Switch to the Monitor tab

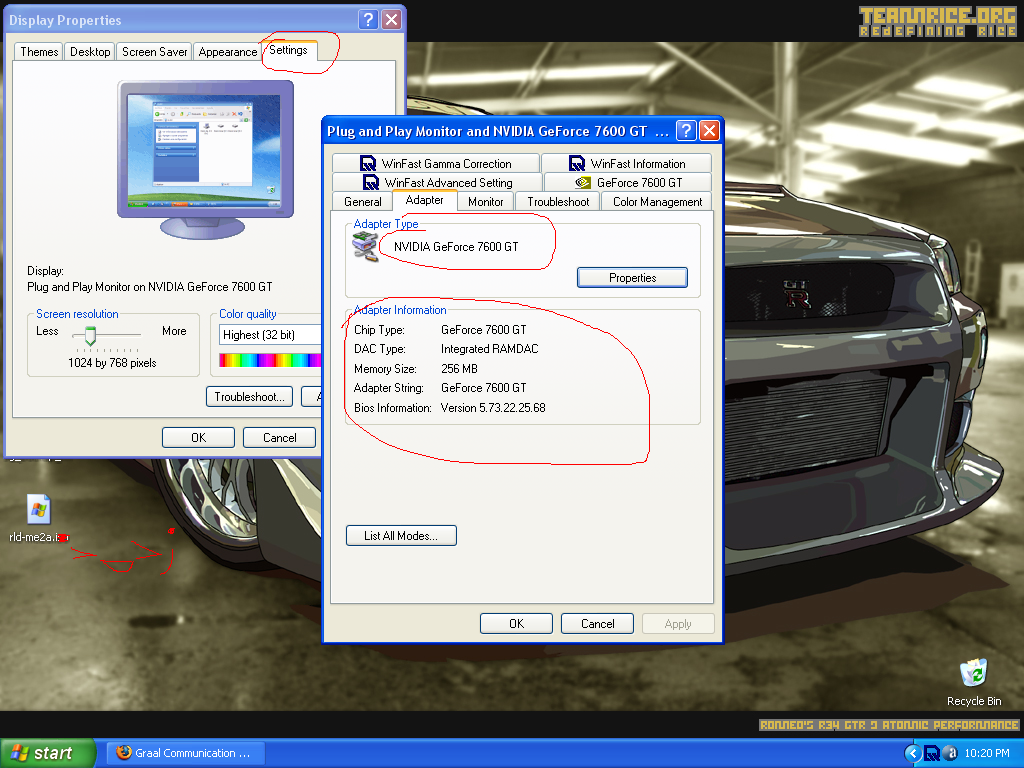(x=485, y=202)
